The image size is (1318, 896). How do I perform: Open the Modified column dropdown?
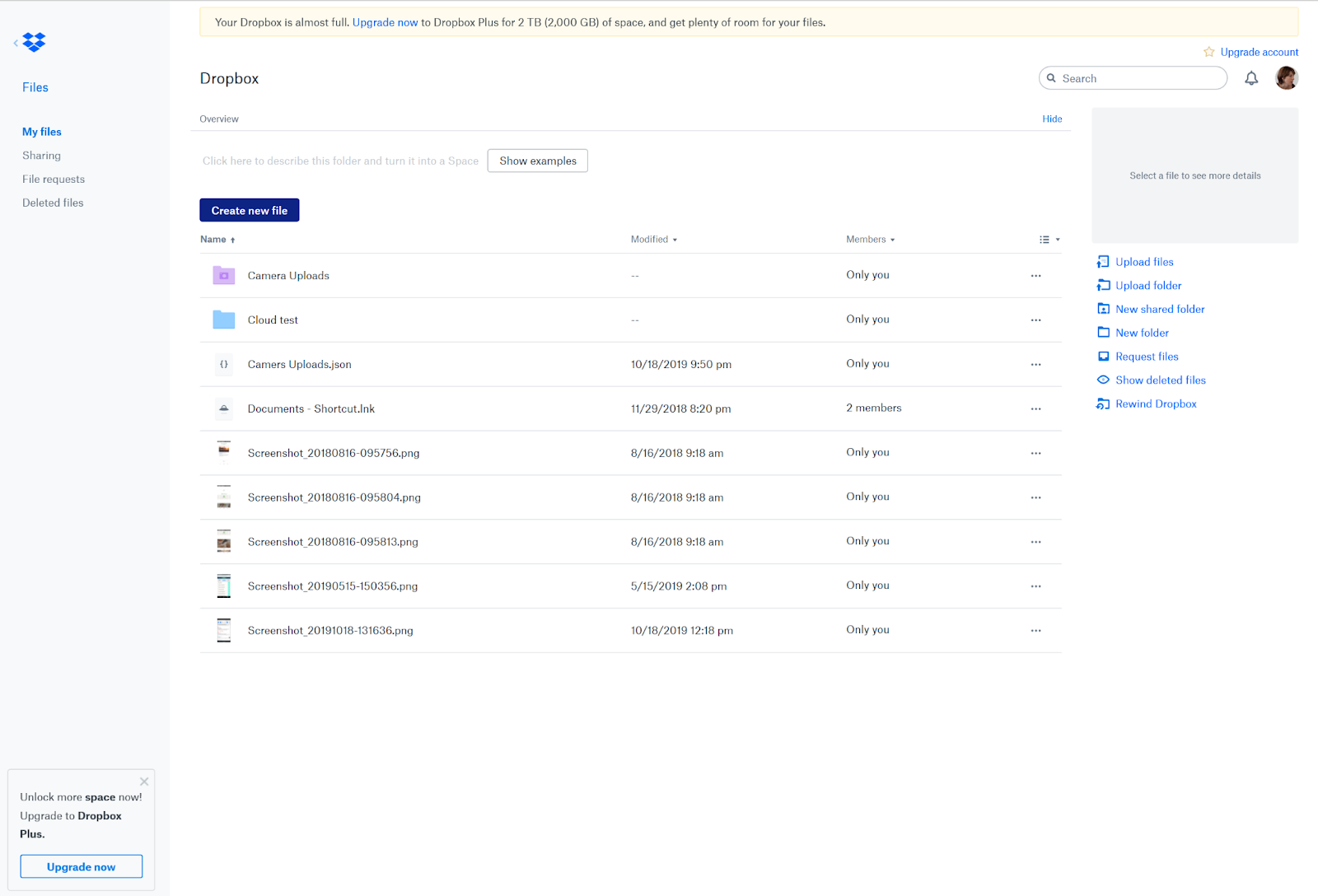coord(654,240)
